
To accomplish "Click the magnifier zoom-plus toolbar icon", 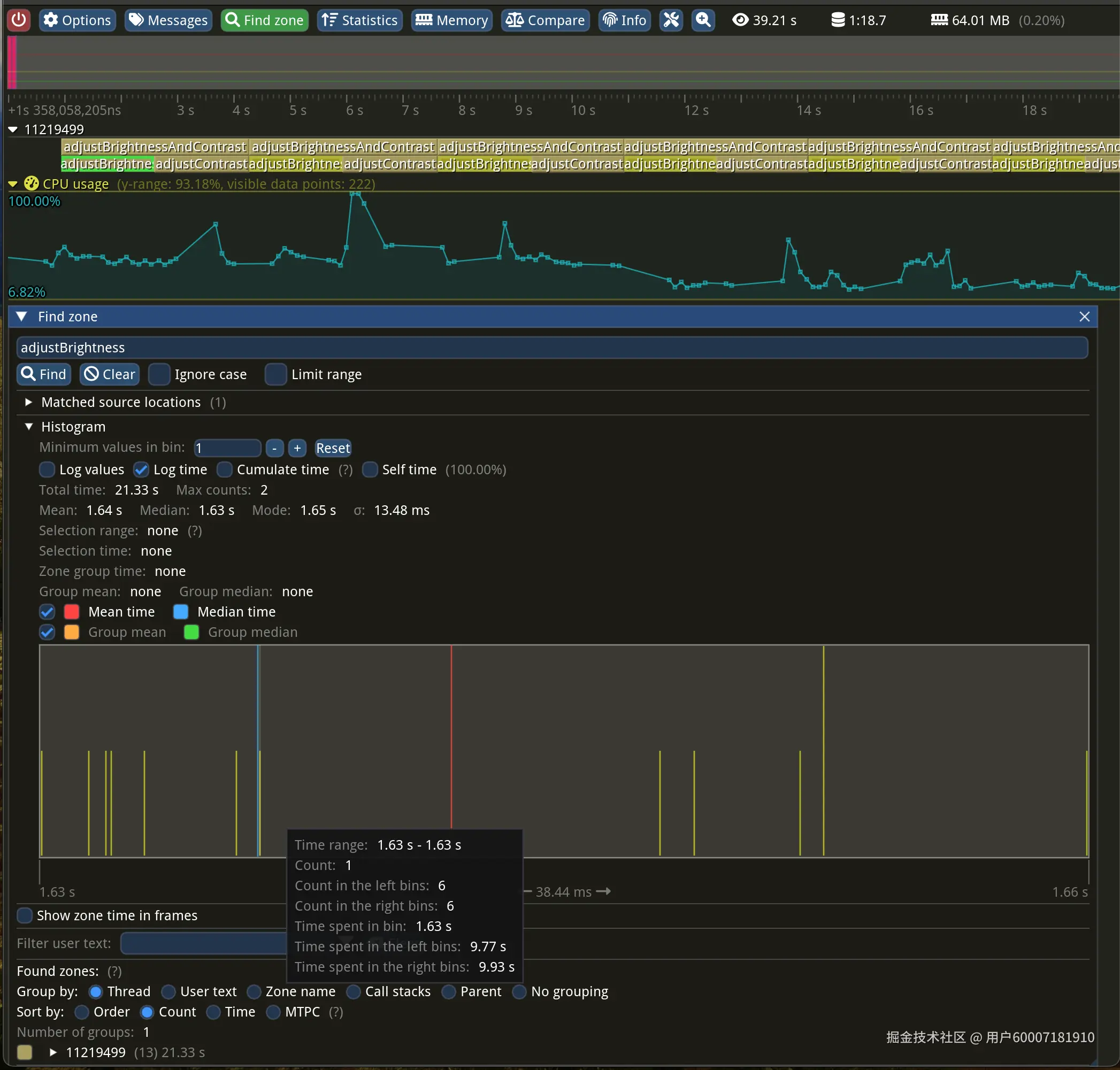I will pyautogui.click(x=703, y=20).
